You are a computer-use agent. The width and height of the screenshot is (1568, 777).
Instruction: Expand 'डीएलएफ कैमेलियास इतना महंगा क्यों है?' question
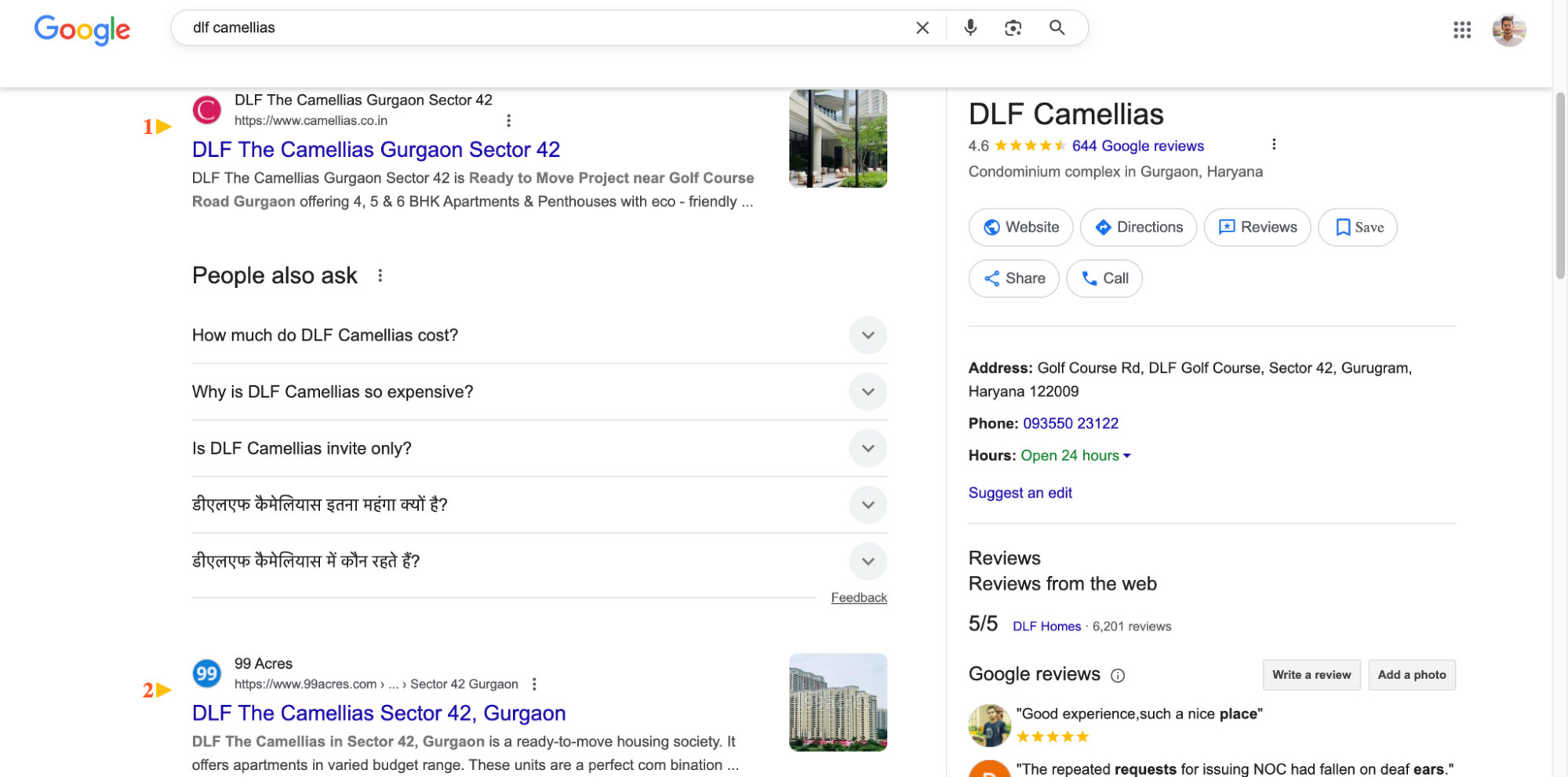539,505
